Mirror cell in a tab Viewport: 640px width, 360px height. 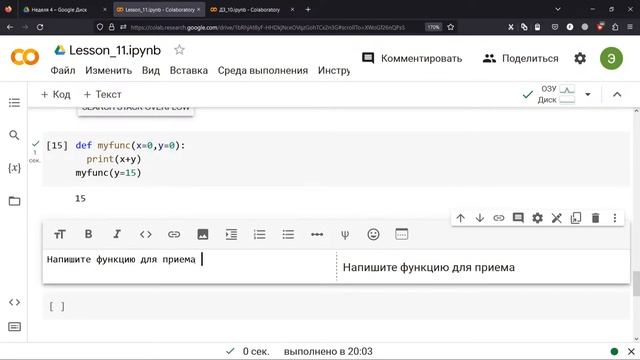[576, 218]
